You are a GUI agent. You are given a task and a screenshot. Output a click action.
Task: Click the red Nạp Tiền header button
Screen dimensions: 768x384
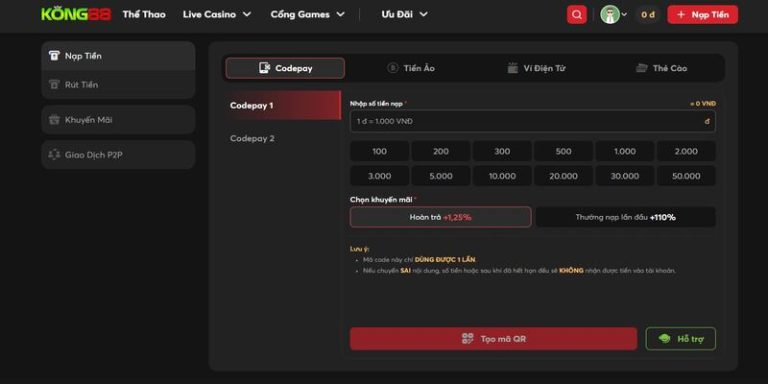click(x=702, y=15)
